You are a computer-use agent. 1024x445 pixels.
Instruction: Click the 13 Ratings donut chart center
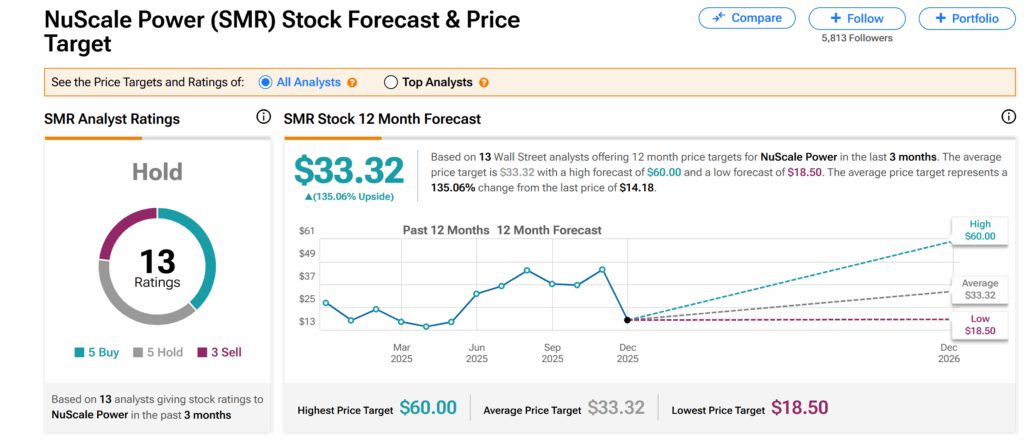(x=157, y=268)
